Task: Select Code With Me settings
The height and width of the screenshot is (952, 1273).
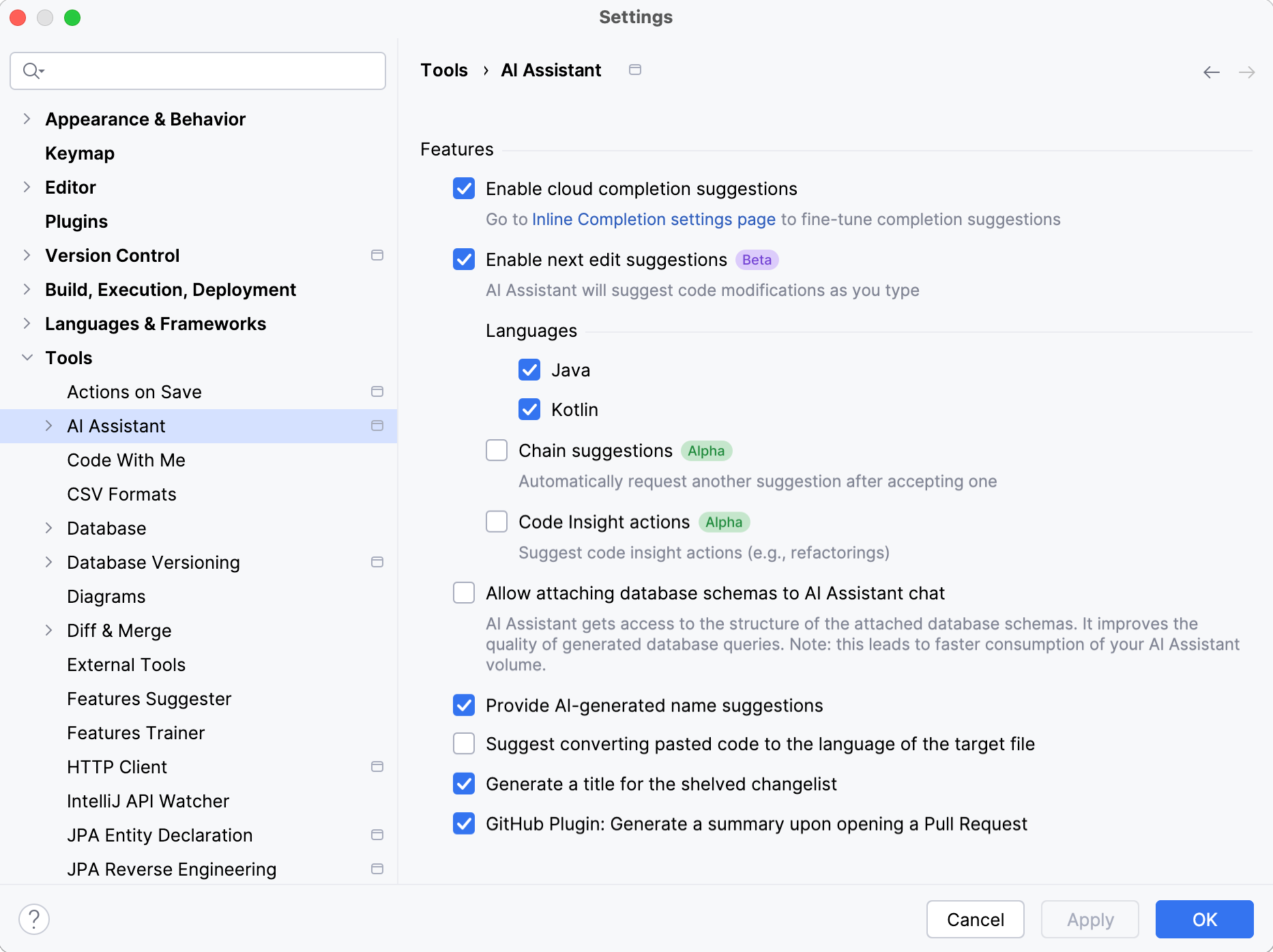Action: [x=126, y=460]
